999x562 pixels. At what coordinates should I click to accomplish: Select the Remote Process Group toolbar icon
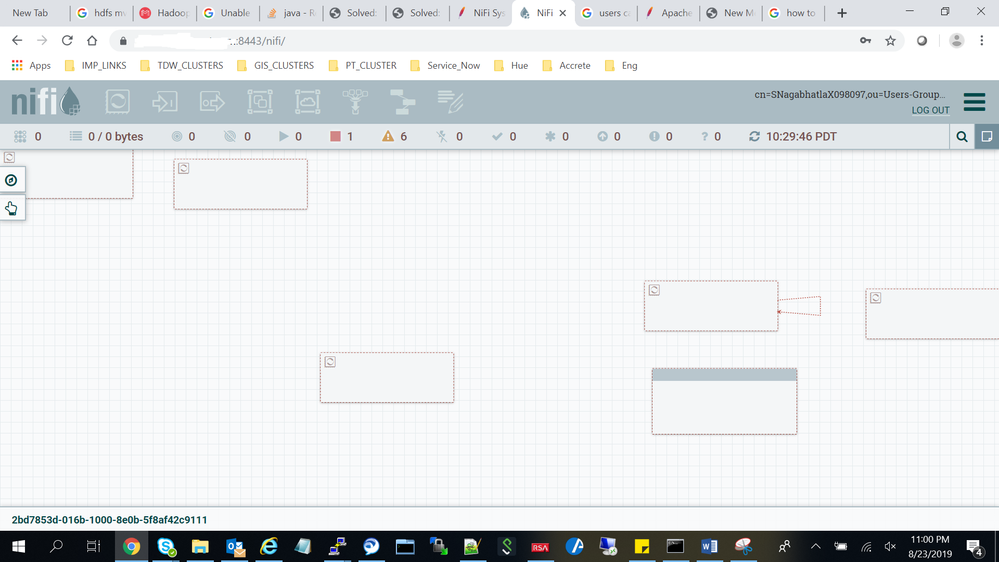pos(307,102)
